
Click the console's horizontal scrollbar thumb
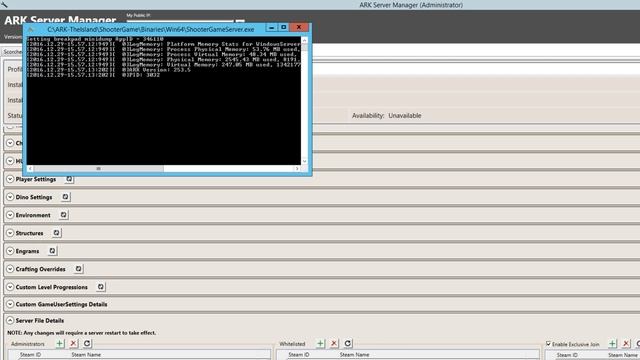(98, 168)
